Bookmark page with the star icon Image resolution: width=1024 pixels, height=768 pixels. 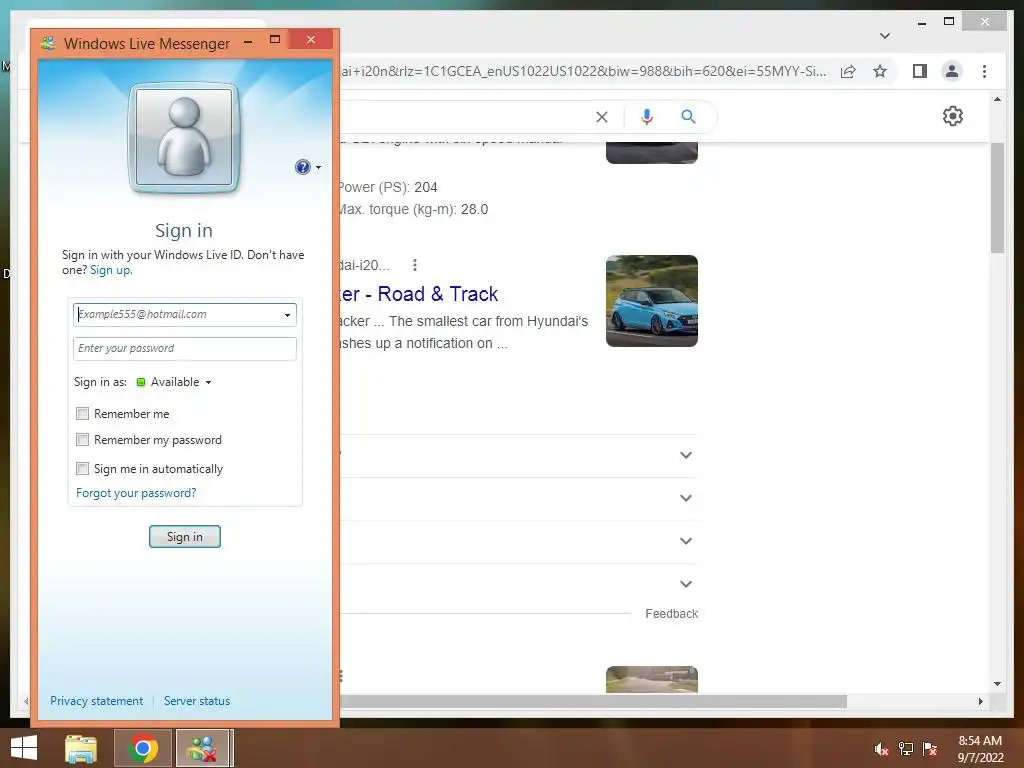point(880,71)
